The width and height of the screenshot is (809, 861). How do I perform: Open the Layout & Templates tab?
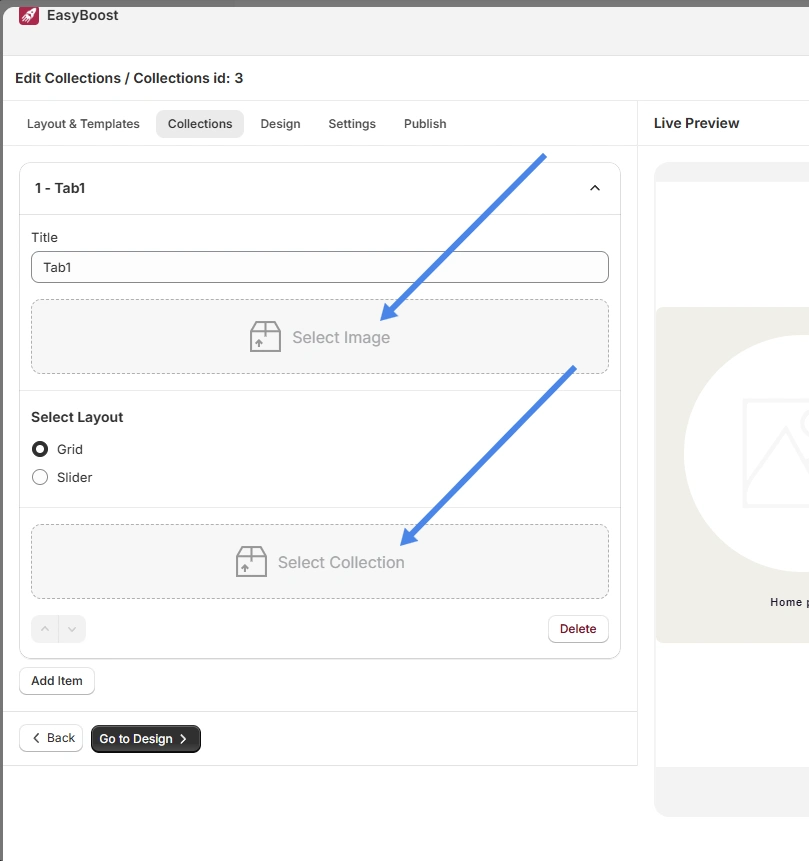(83, 124)
